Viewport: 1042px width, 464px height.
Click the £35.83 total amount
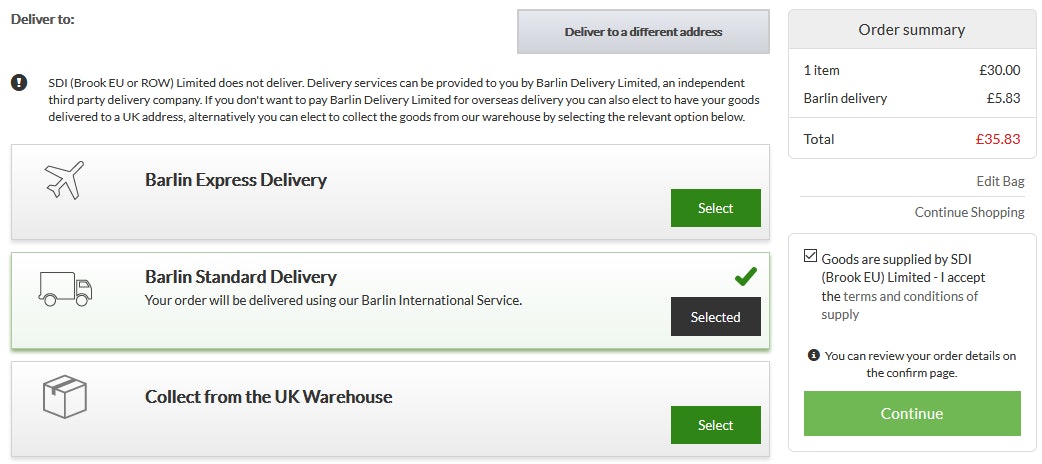tap(1000, 139)
